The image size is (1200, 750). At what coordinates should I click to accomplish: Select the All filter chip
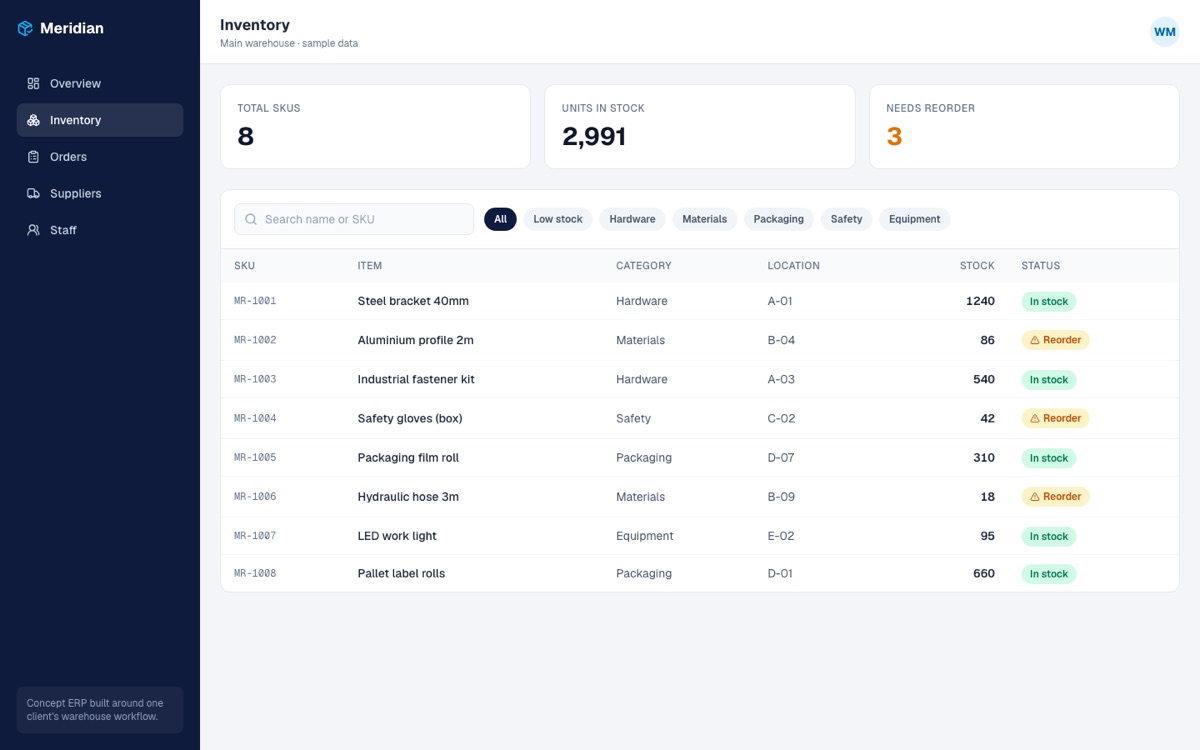point(500,219)
